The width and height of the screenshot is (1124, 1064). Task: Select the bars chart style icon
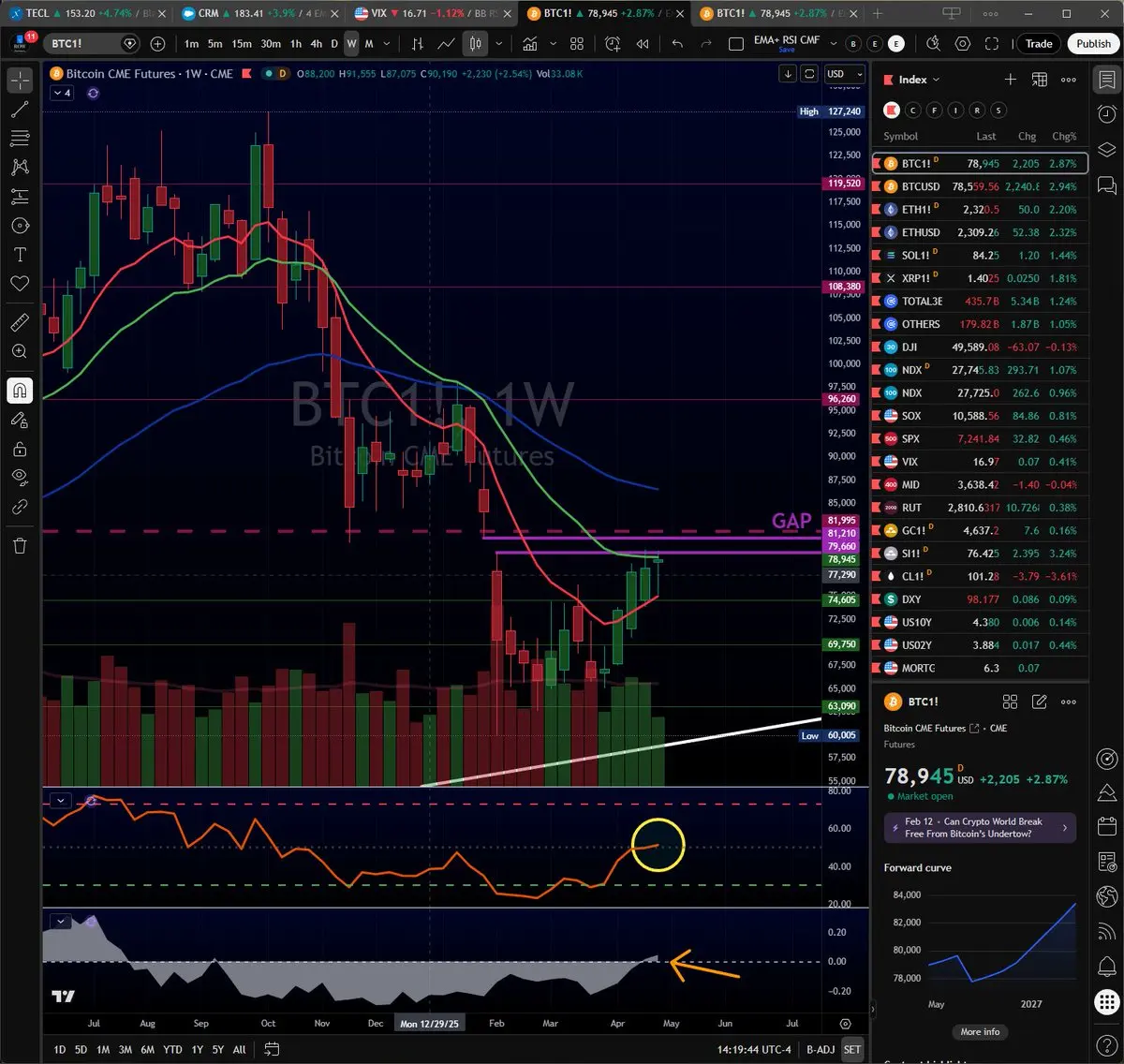click(x=418, y=44)
